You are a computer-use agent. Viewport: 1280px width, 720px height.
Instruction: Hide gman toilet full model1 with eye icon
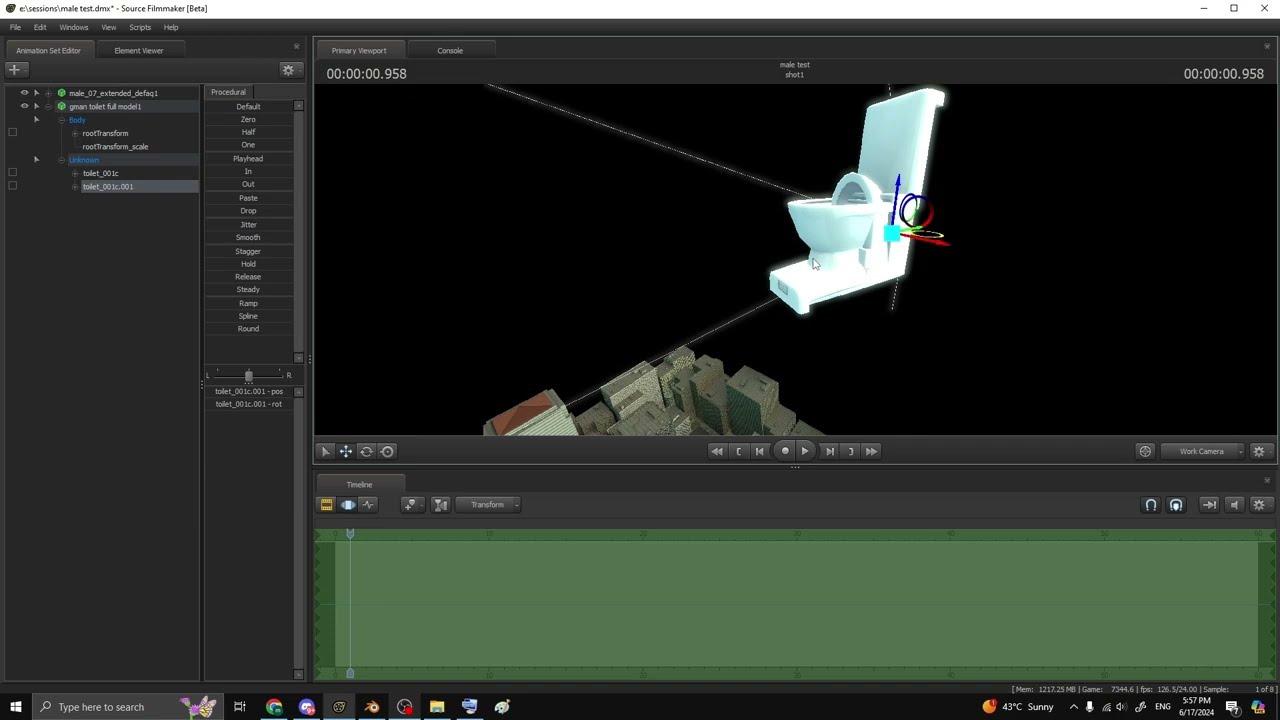pyautogui.click(x=24, y=106)
